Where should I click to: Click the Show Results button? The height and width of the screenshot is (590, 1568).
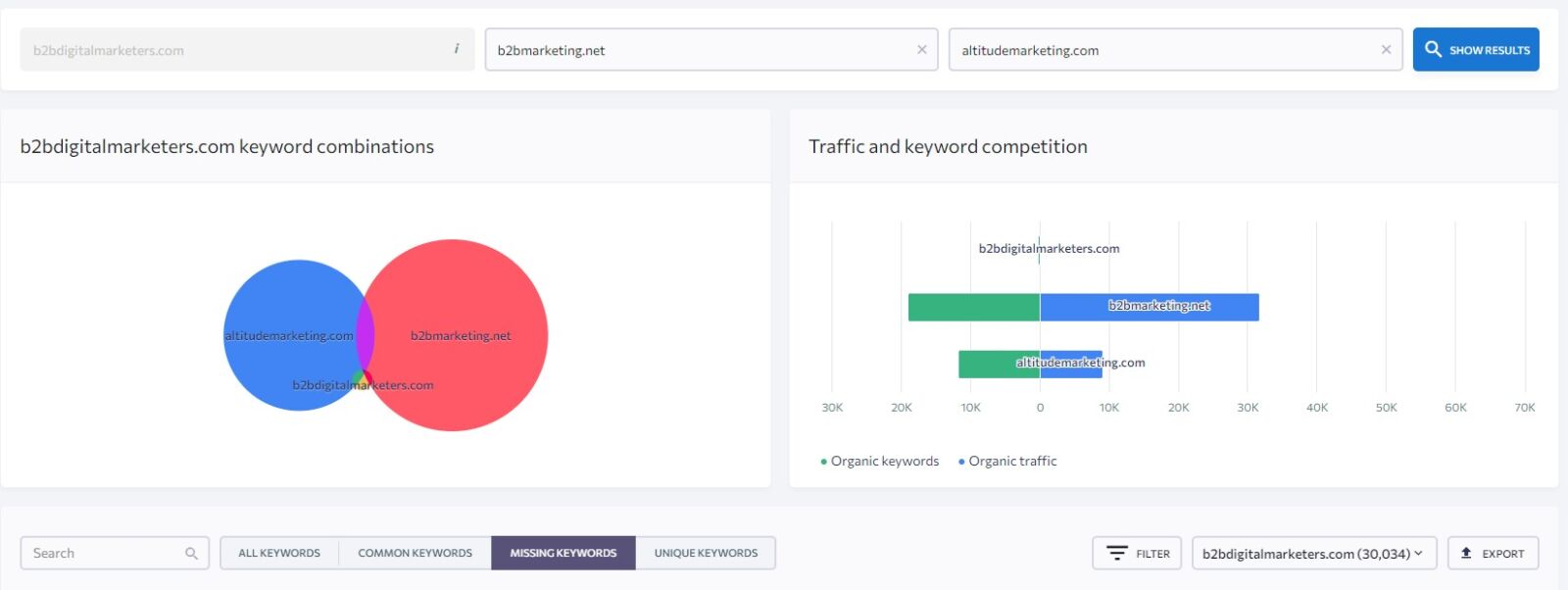pyautogui.click(x=1476, y=49)
